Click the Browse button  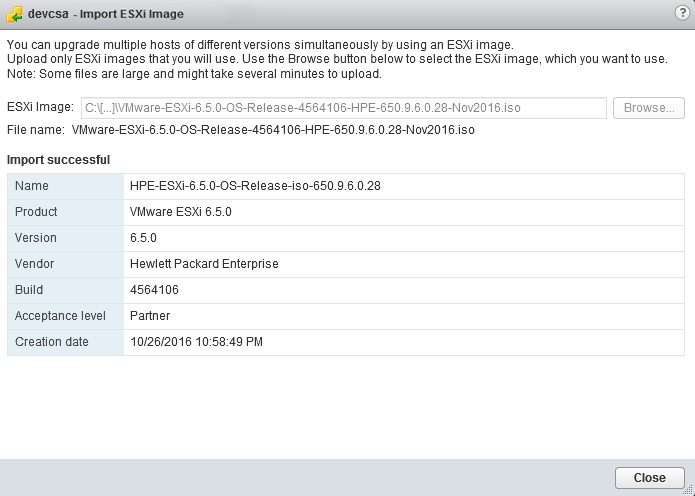pos(649,108)
